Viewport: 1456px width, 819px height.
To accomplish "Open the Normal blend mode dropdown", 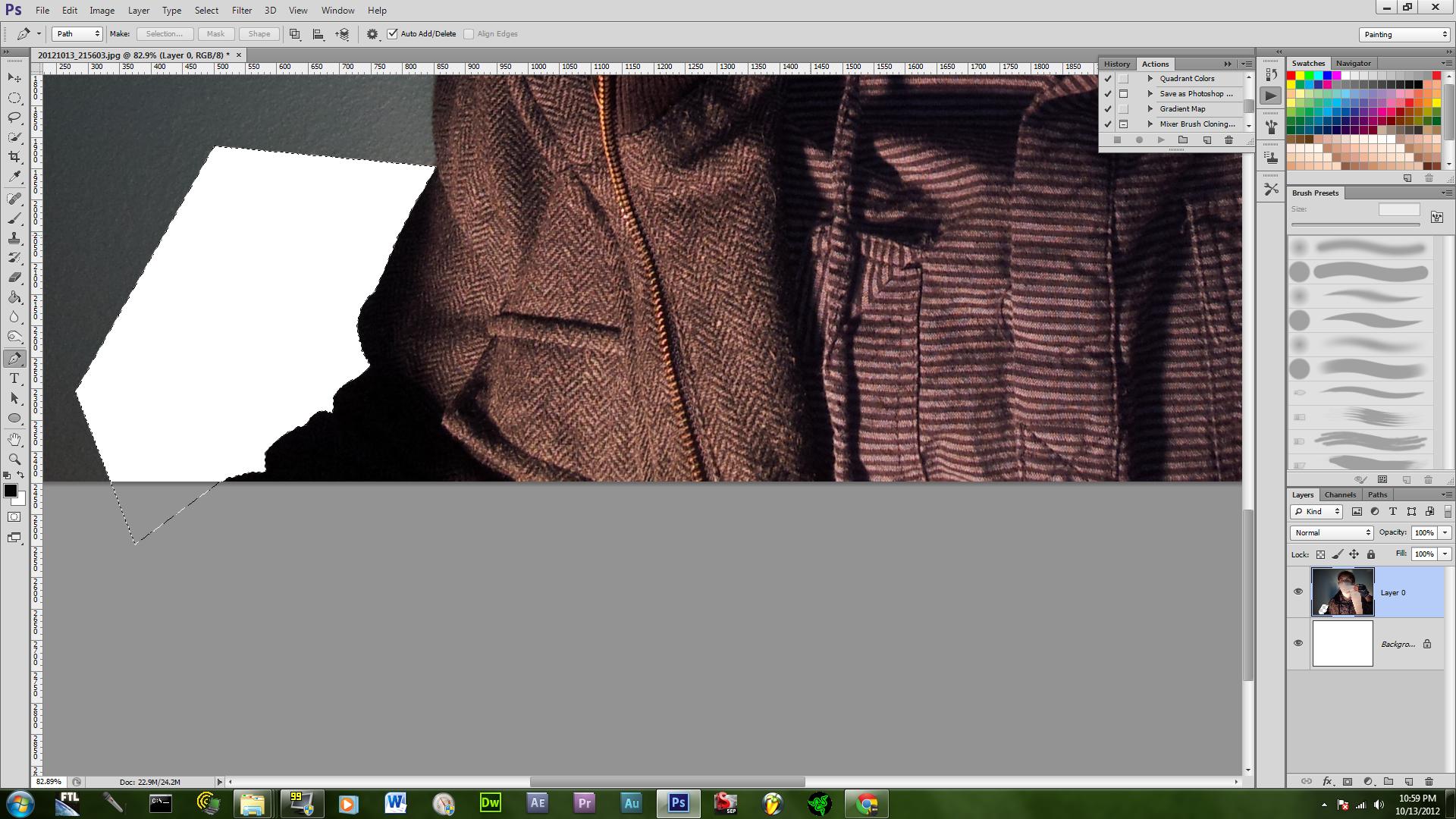I will click(1332, 532).
